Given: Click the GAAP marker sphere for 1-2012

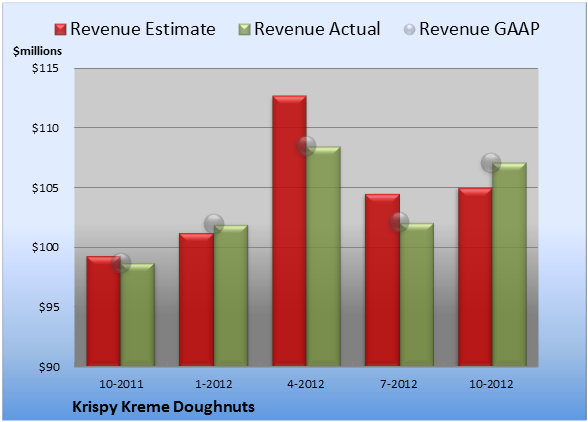Looking at the screenshot, I should (214, 224).
